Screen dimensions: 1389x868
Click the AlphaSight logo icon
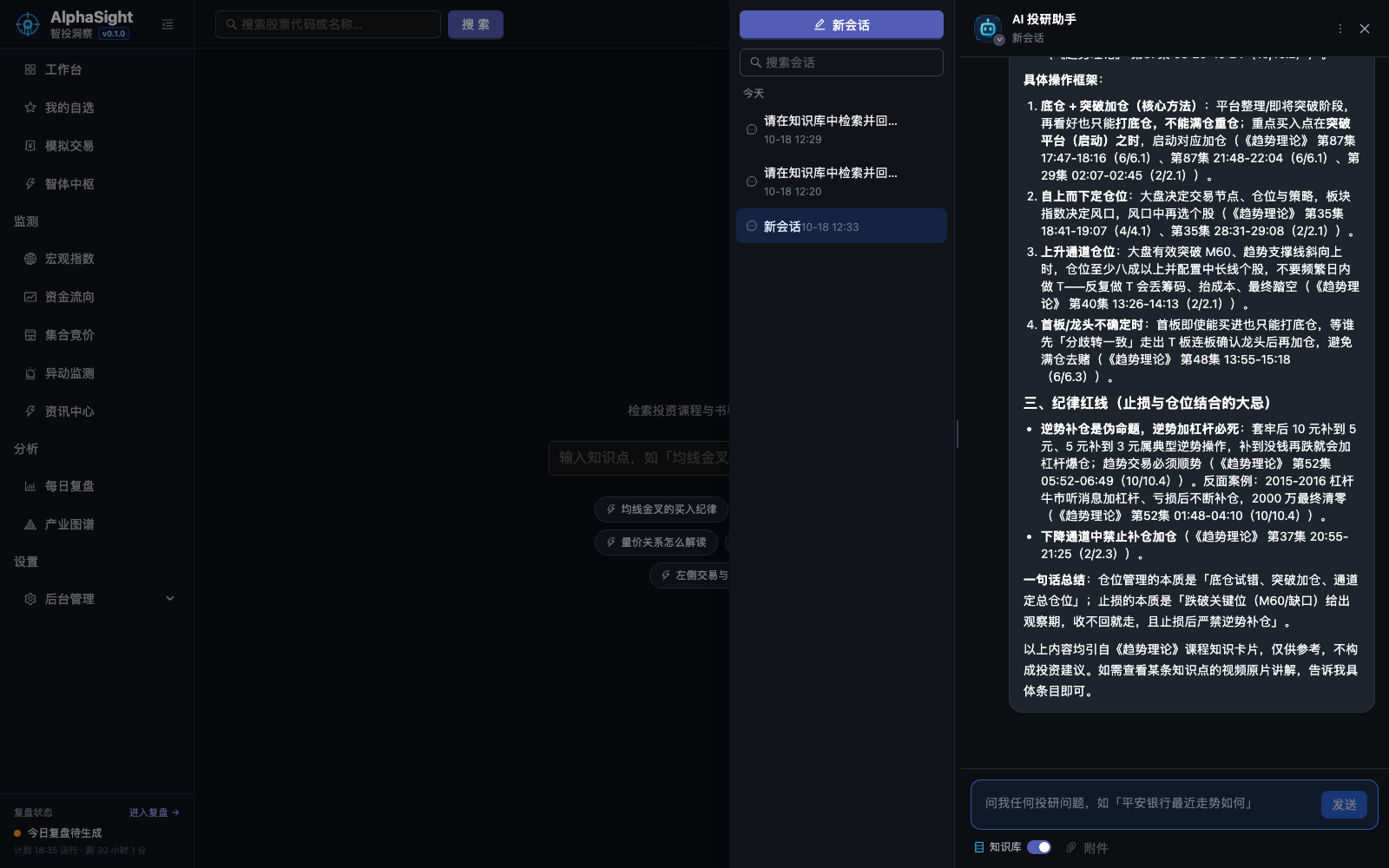click(x=28, y=24)
